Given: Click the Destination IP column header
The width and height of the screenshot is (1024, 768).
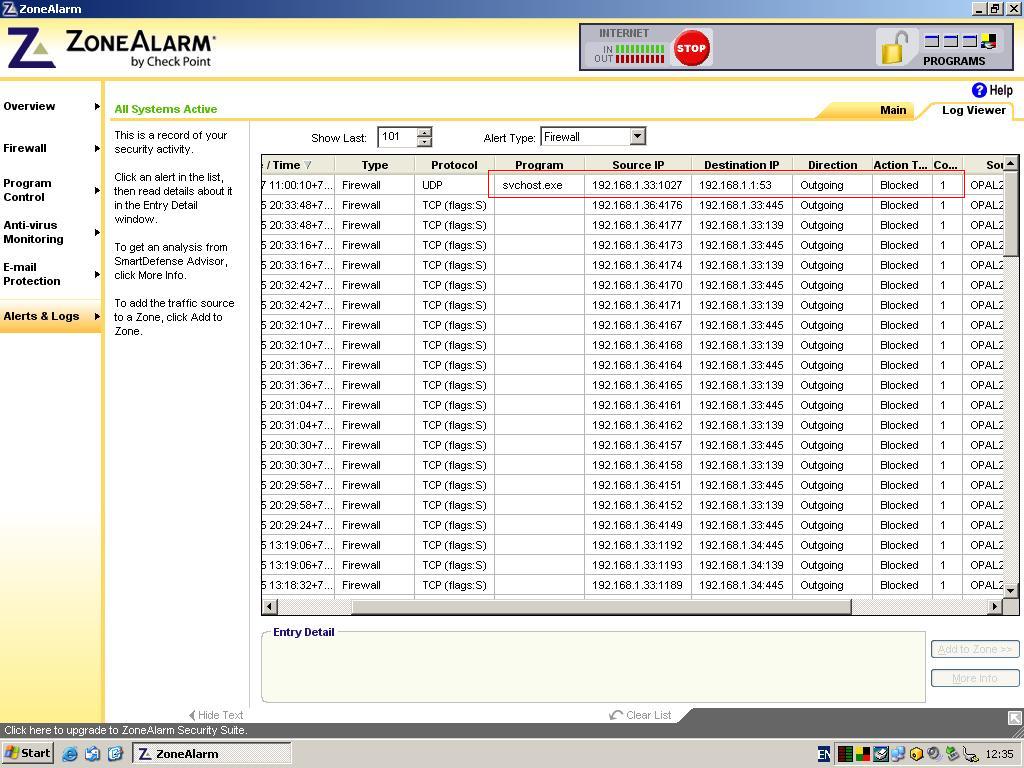Looking at the screenshot, I should point(741,165).
